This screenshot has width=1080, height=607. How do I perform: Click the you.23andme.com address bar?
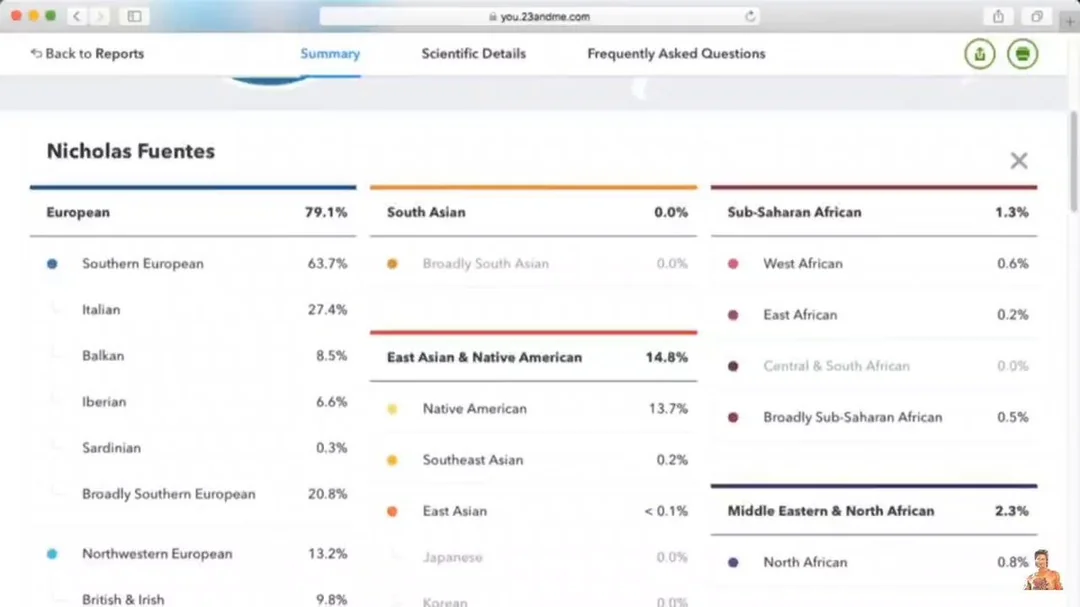(540, 16)
